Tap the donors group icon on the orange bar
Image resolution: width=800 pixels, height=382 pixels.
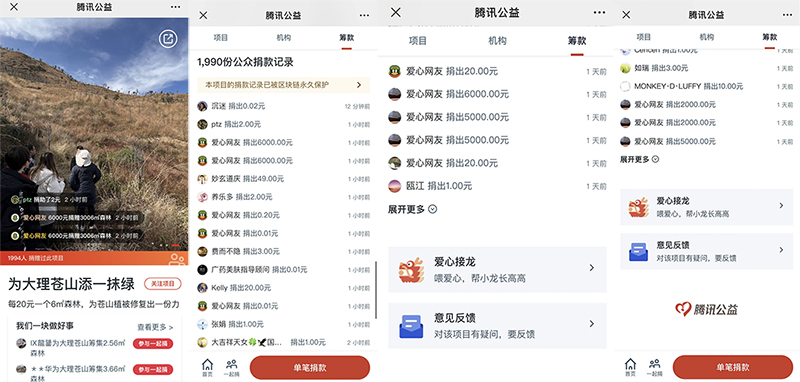[x=177, y=259]
